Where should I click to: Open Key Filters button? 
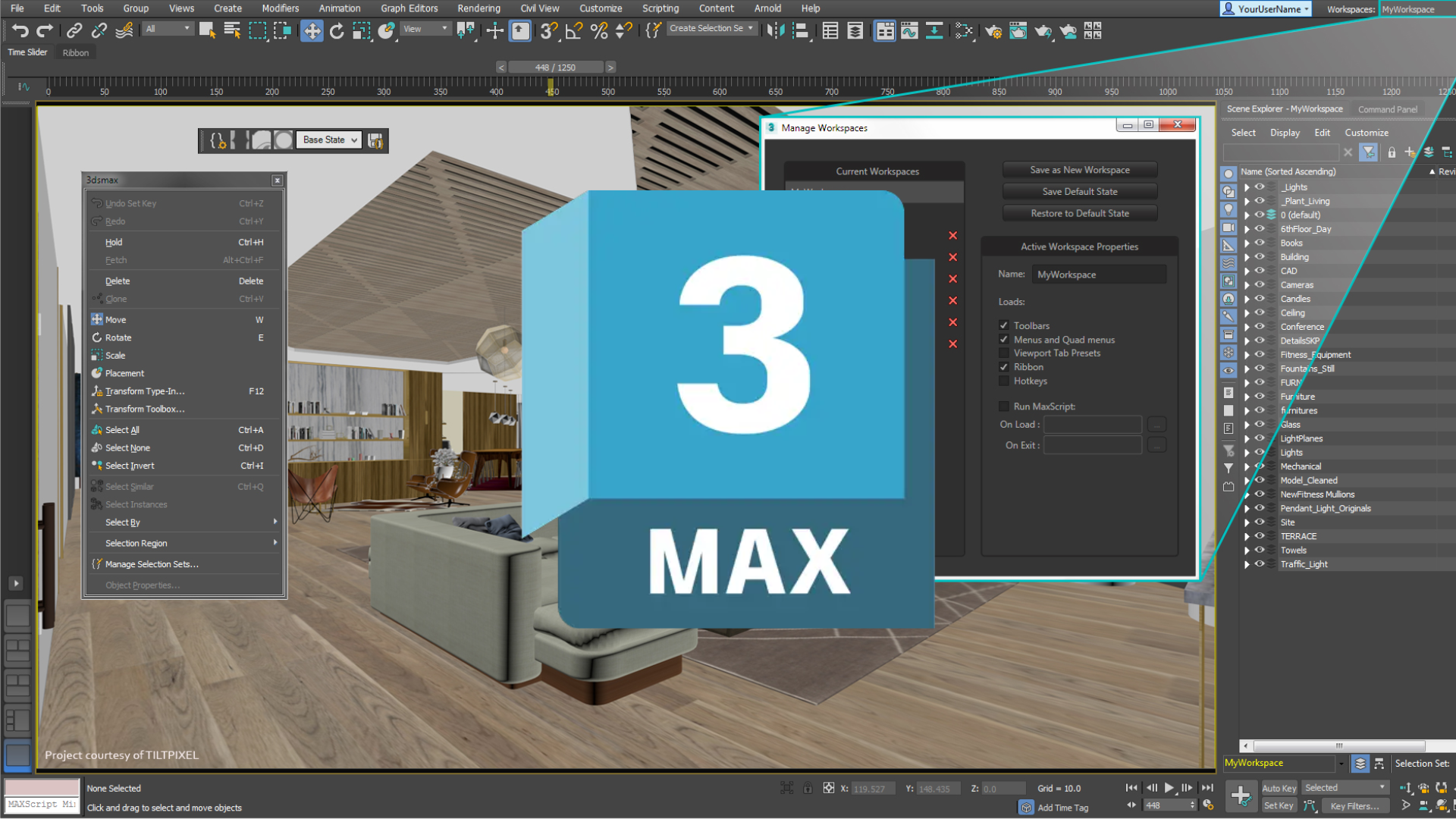[x=1355, y=806]
